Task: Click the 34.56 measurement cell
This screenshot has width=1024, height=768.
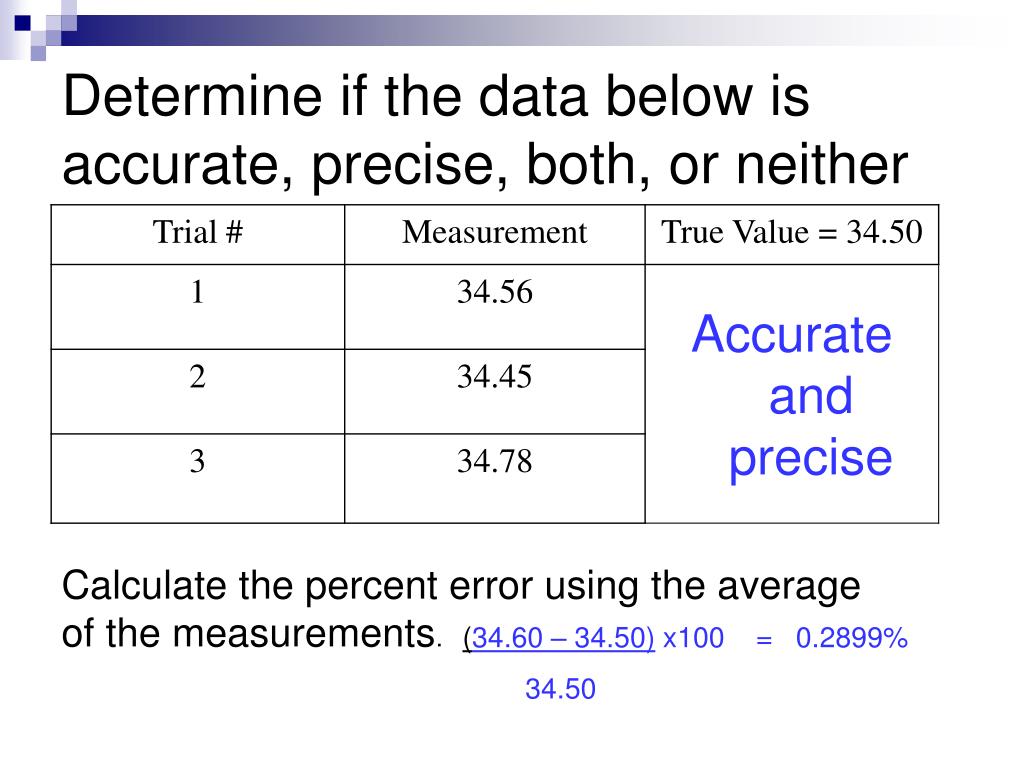Action: pos(494,307)
